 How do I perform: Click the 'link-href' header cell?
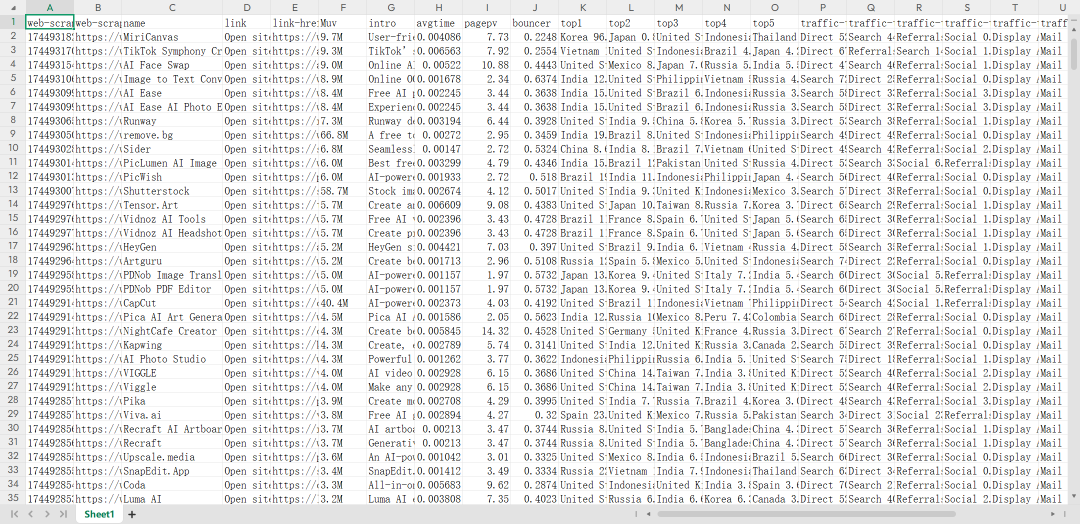(x=295, y=23)
